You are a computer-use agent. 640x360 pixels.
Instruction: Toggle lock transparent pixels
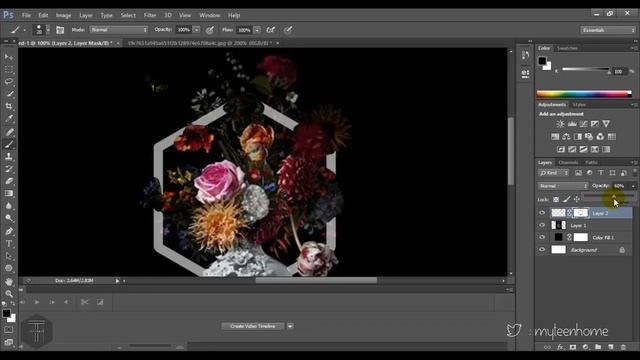(556, 199)
